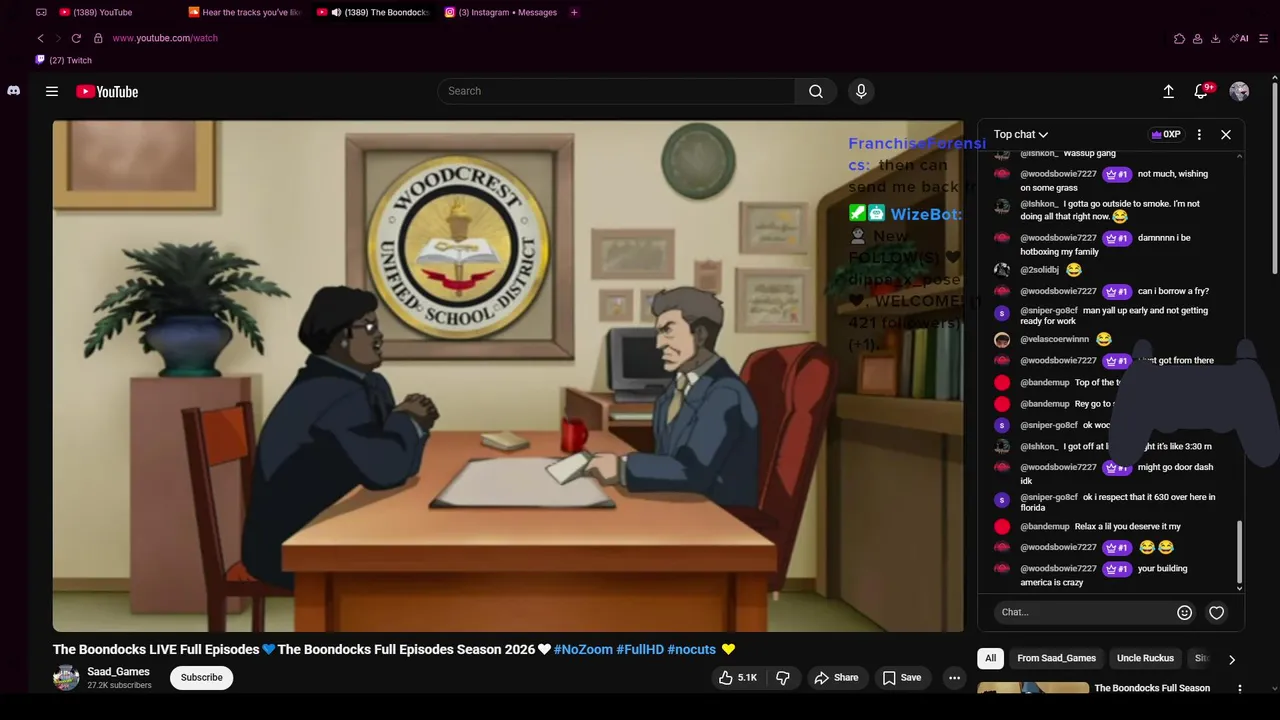The width and height of the screenshot is (1280, 720).
Task: Click "Wassup gang" chat message
Action: [1090, 153]
